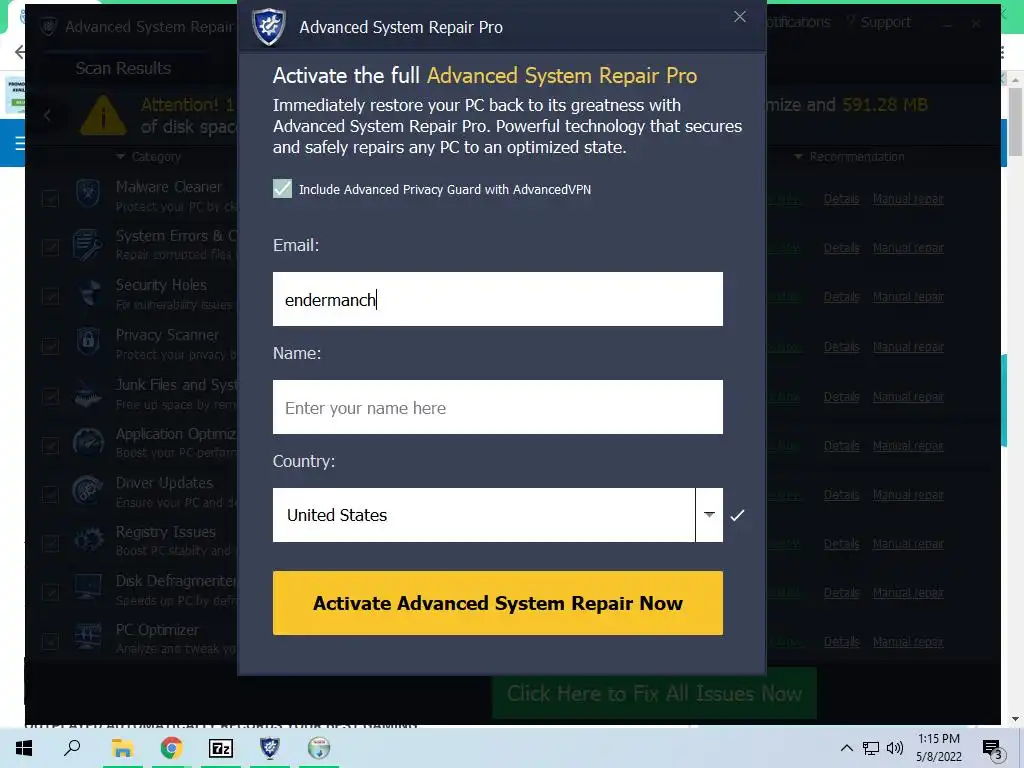This screenshot has width=1024, height=768.
Task: Open File Explorer from the taskbar
Action: point(122,748)
